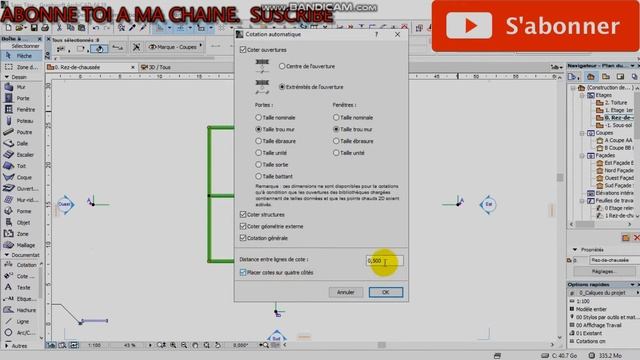The image size is (640, 360).
Task: Switch to the 3D / Tous tab
Action: pos(156,67)
